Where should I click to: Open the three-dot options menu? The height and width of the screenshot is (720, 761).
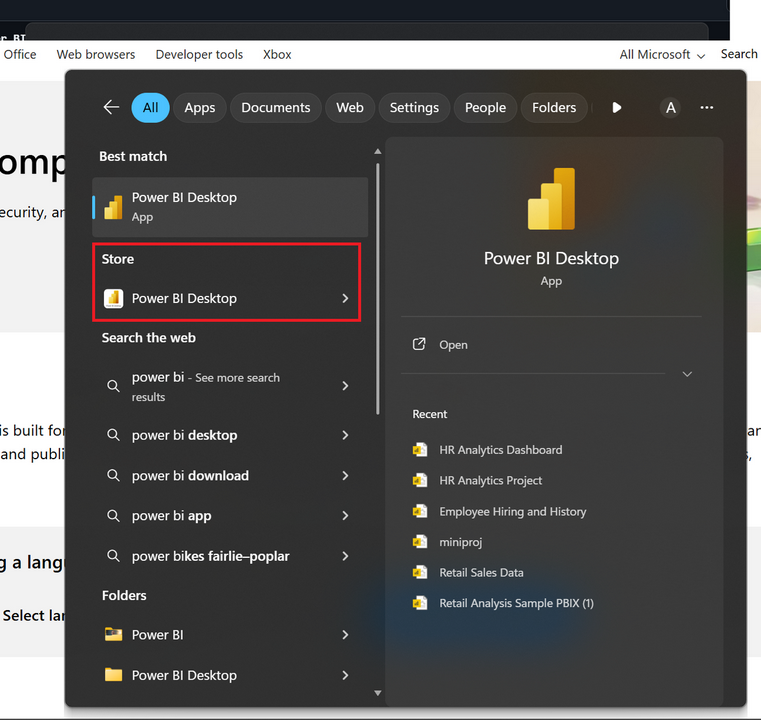tap(707, 107)
